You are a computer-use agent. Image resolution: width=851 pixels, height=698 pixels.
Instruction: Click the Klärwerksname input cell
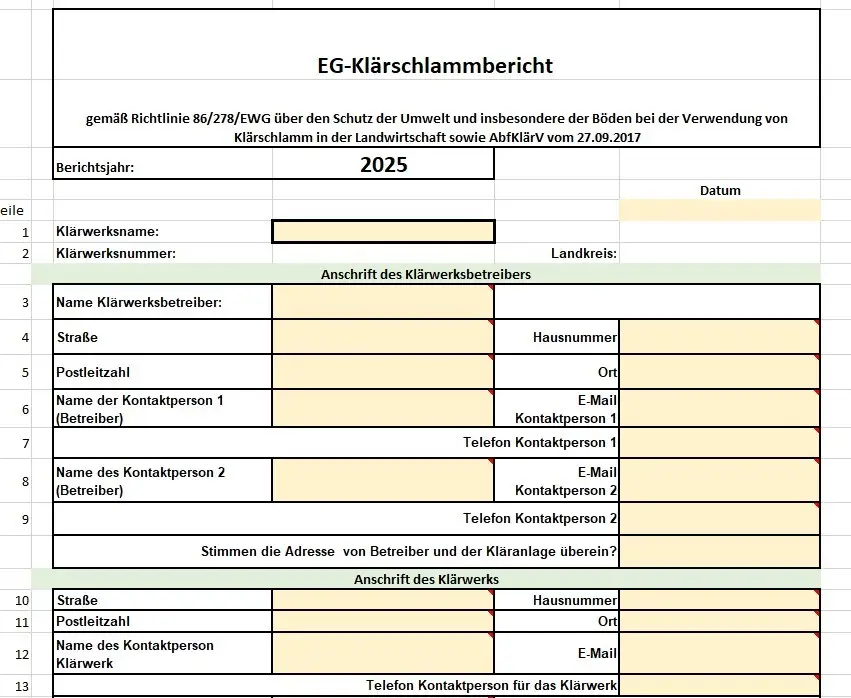[383, 231]
